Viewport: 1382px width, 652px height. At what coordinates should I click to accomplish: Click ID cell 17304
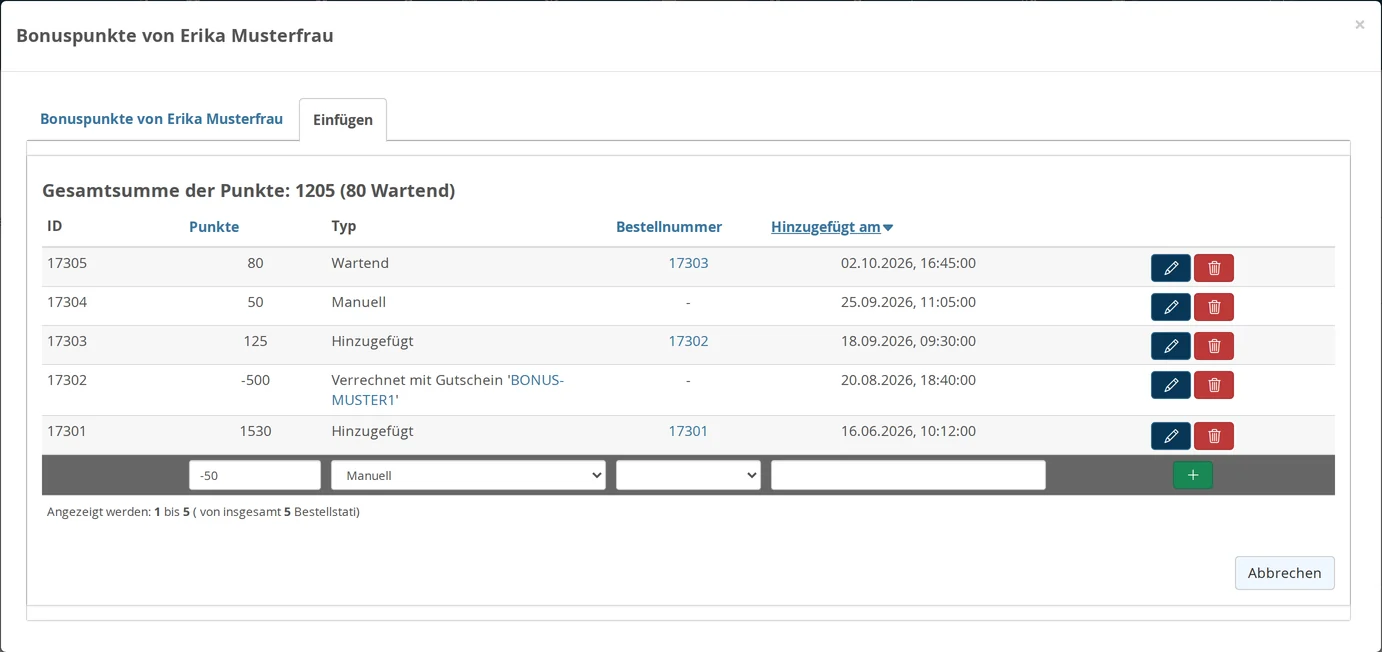pyautogui.click(x=67, y=302)
